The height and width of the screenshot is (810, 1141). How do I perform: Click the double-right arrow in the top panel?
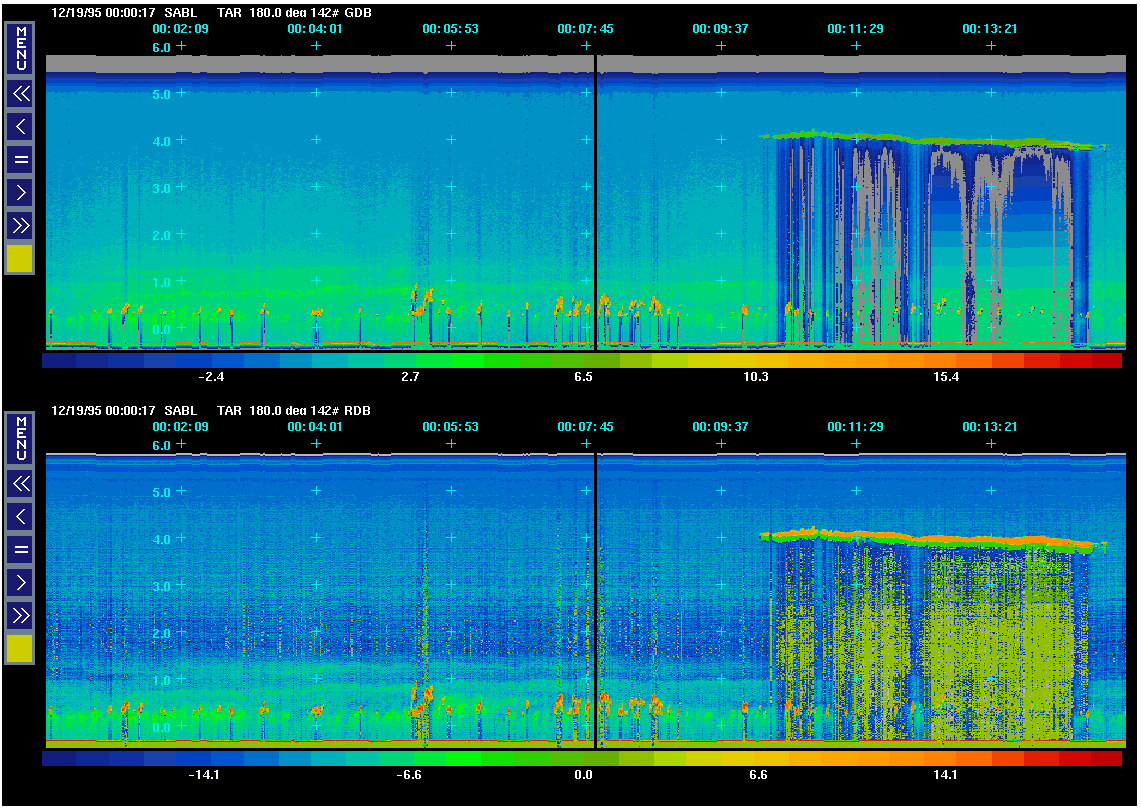pyautogui.click(x=20, y=225)
